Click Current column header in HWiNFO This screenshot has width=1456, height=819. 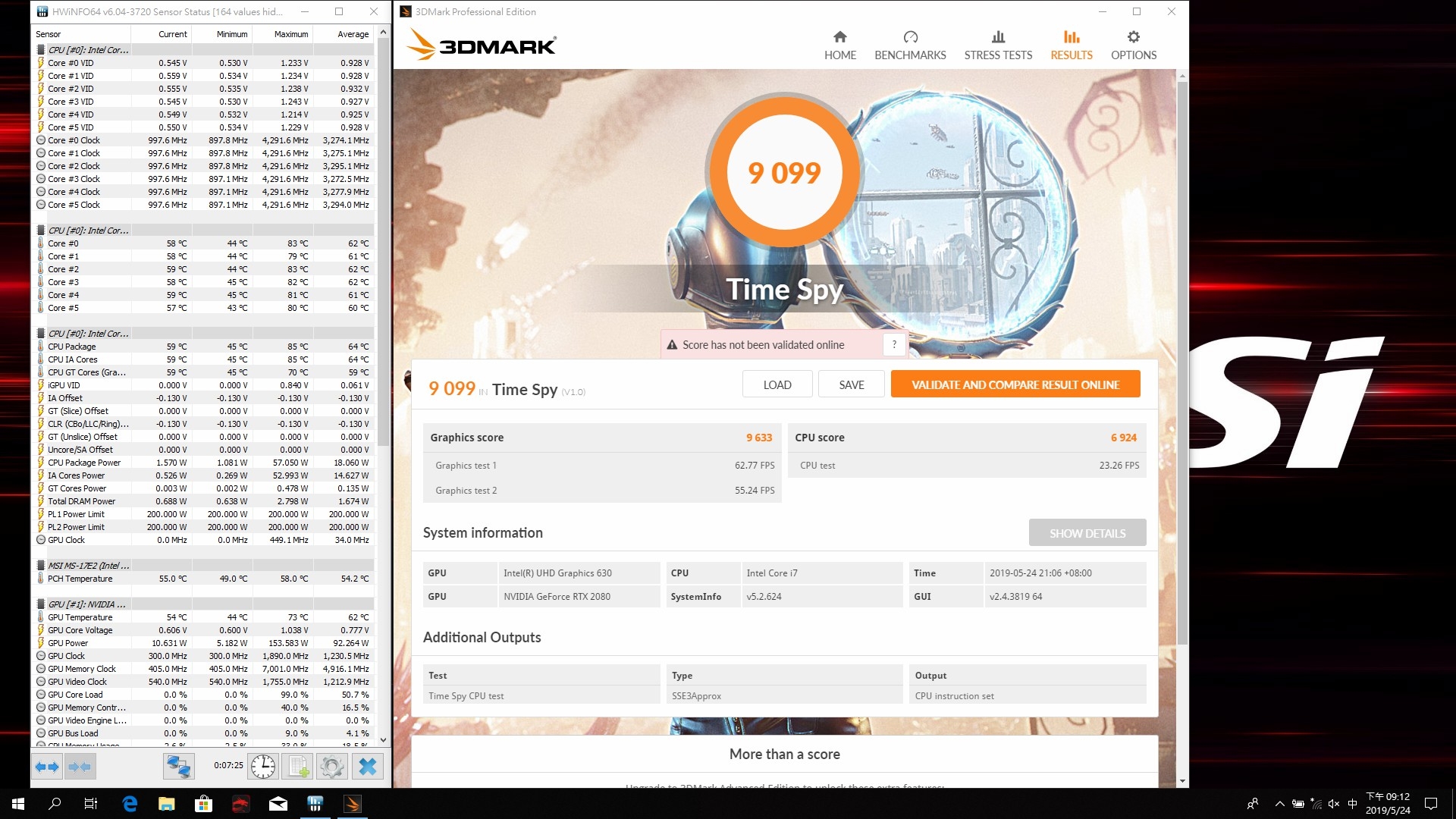161,34
